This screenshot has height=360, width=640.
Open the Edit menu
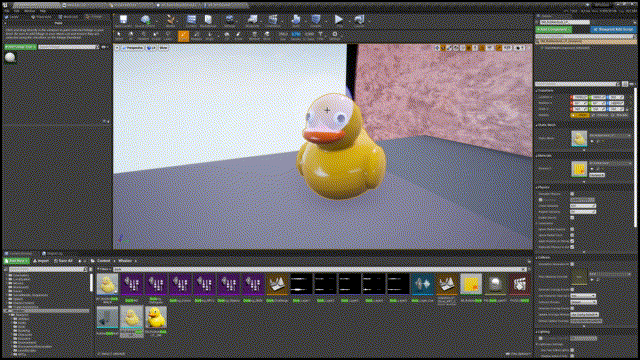(16, 11)
